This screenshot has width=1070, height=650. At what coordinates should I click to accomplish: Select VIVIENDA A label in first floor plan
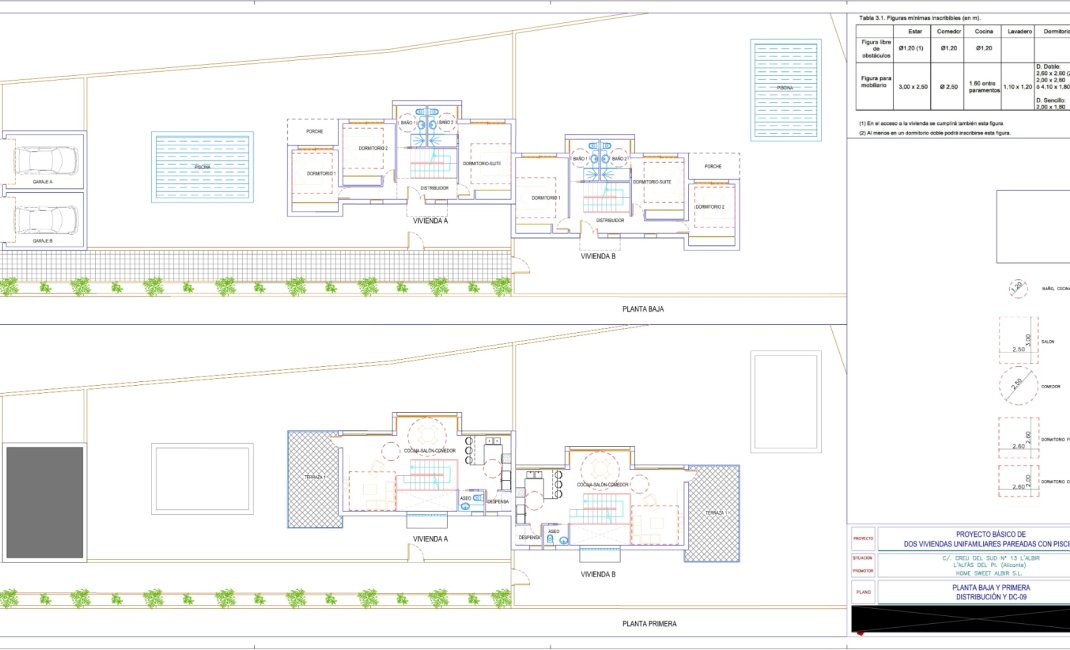coord(431,539)
